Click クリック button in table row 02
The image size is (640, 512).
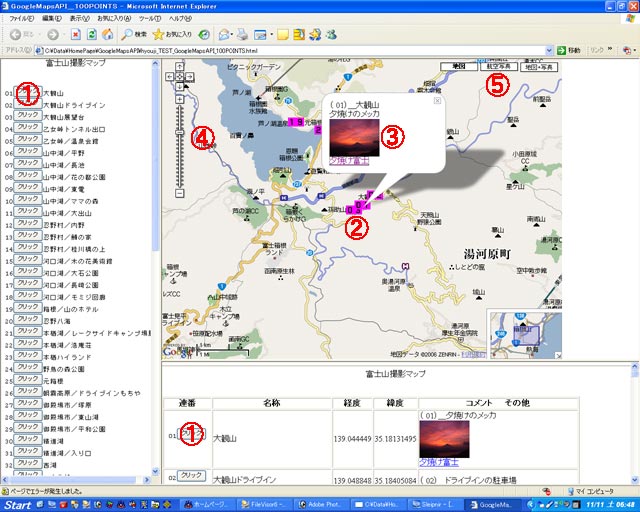(191, 476)
